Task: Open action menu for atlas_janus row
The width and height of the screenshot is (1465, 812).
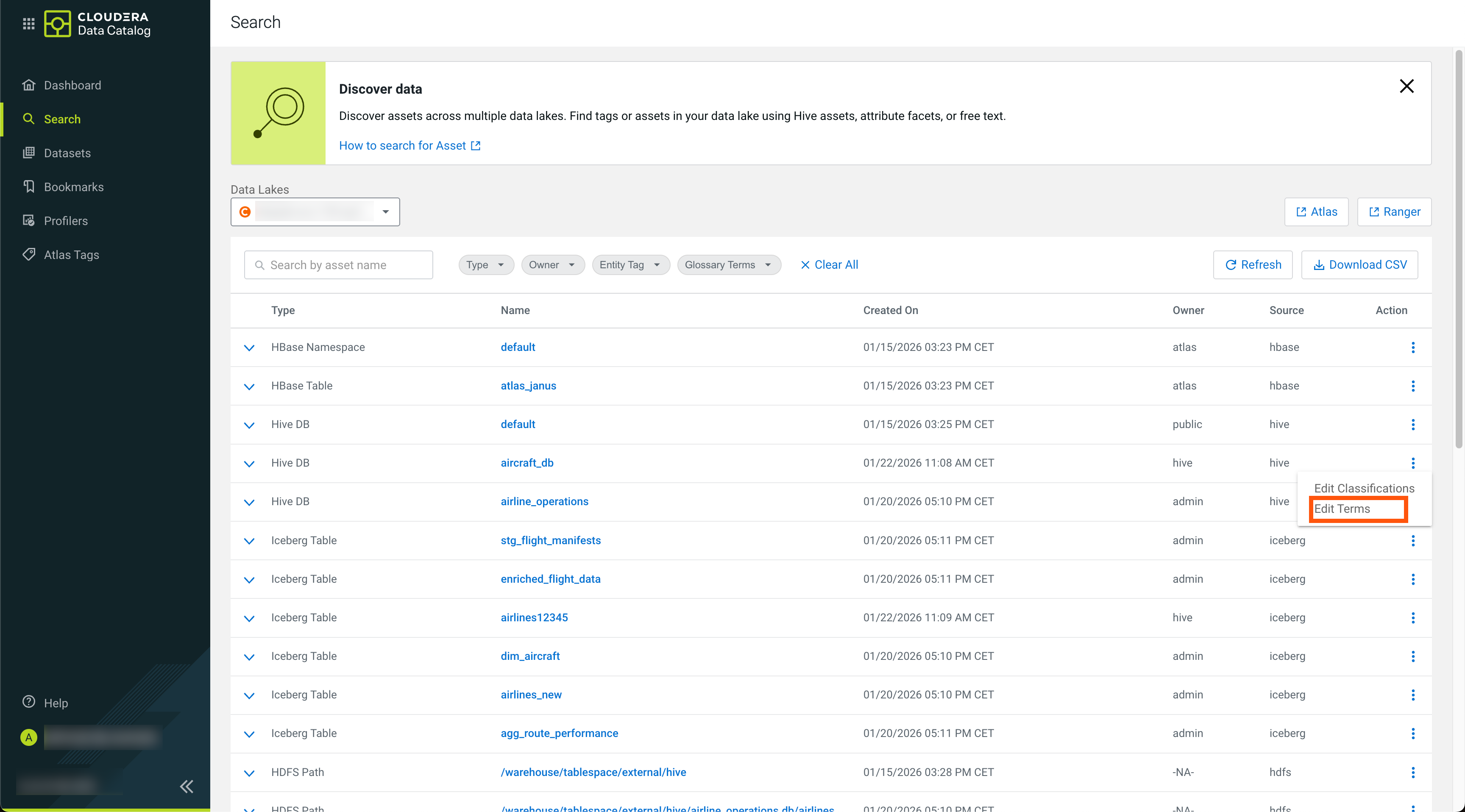Action: click(1413, 386)
